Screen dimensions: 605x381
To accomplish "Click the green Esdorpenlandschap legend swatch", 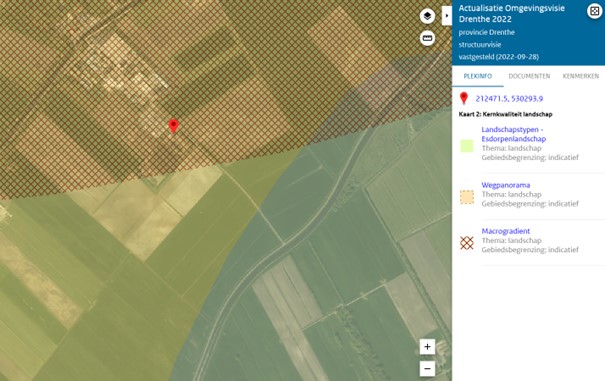I will [x=467, y=146].
